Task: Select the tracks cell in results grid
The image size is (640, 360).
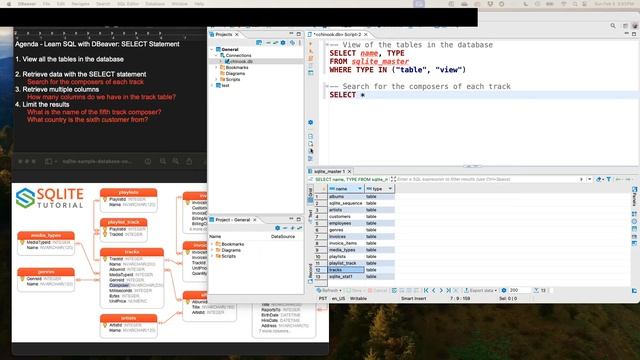Action: point(346,270)
